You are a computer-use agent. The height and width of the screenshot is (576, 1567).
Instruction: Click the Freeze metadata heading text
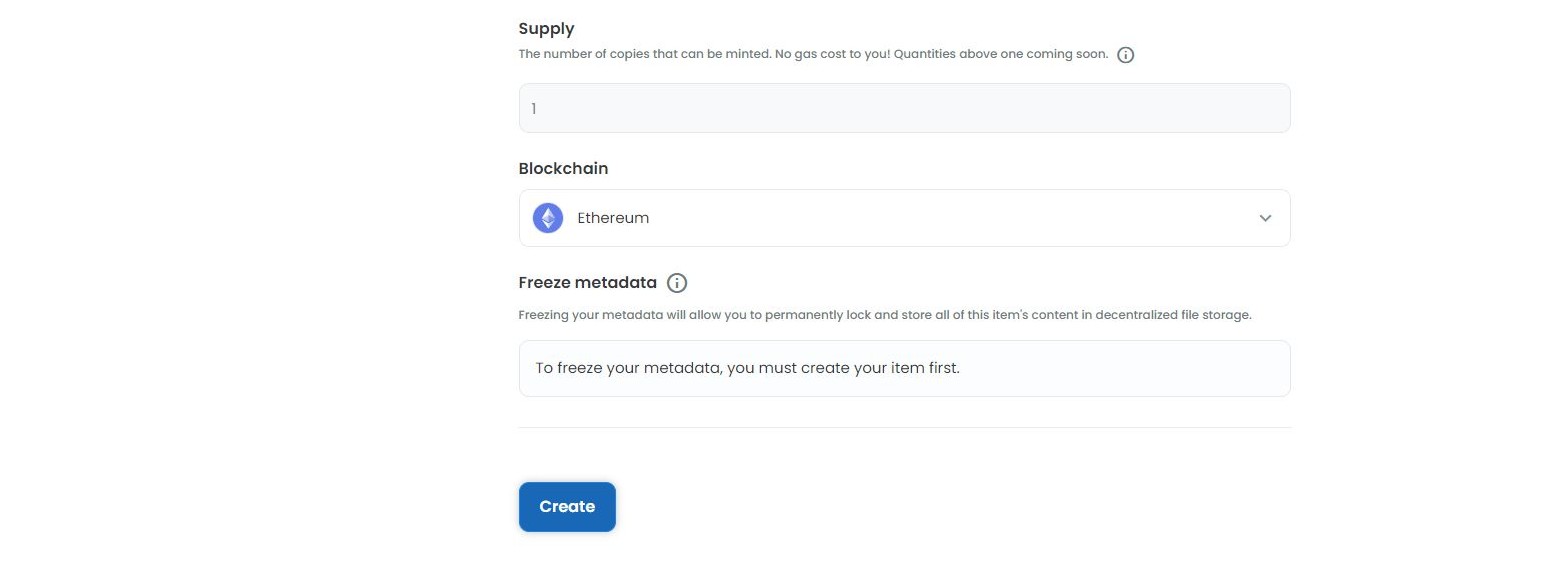587,283
